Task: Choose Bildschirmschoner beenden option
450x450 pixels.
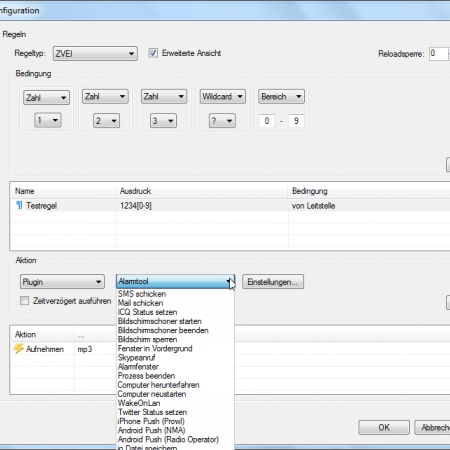Action: [175, 330]
